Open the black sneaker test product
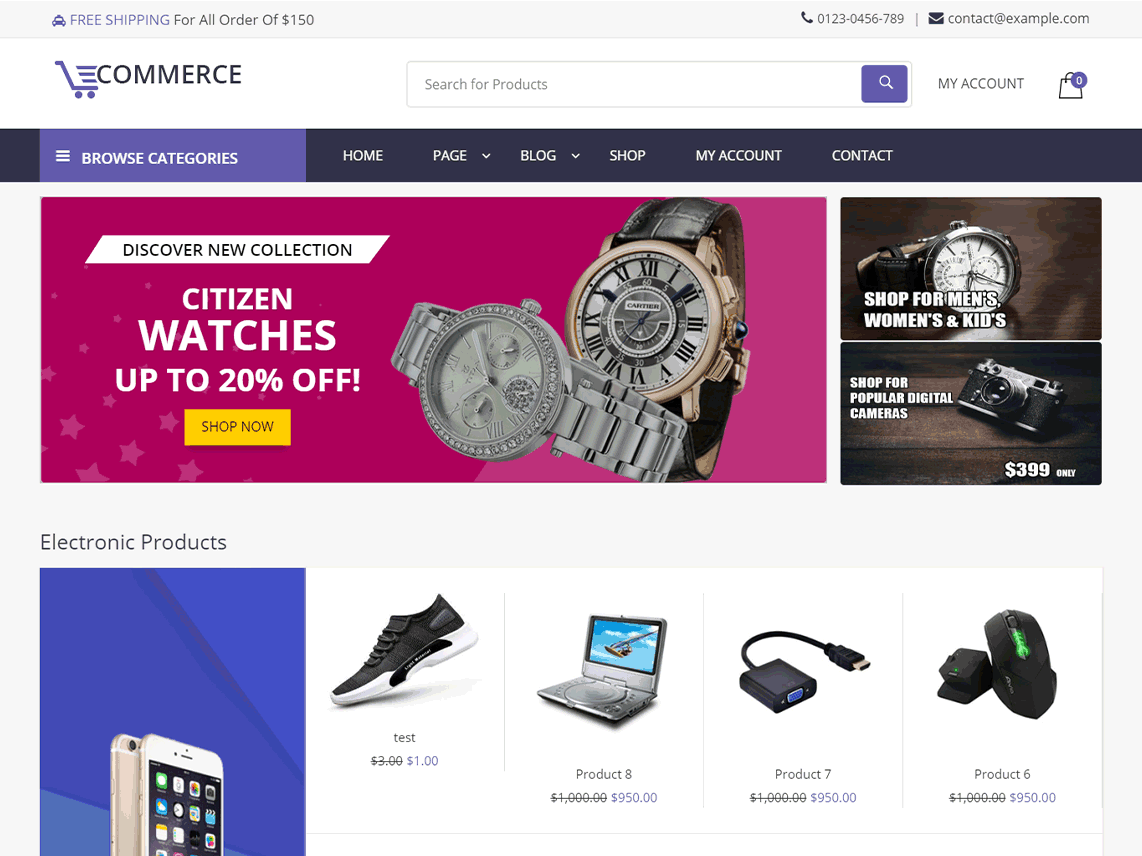Image resolution: width=1142 pixels, height=856 pixels. (x=405, y=651)
